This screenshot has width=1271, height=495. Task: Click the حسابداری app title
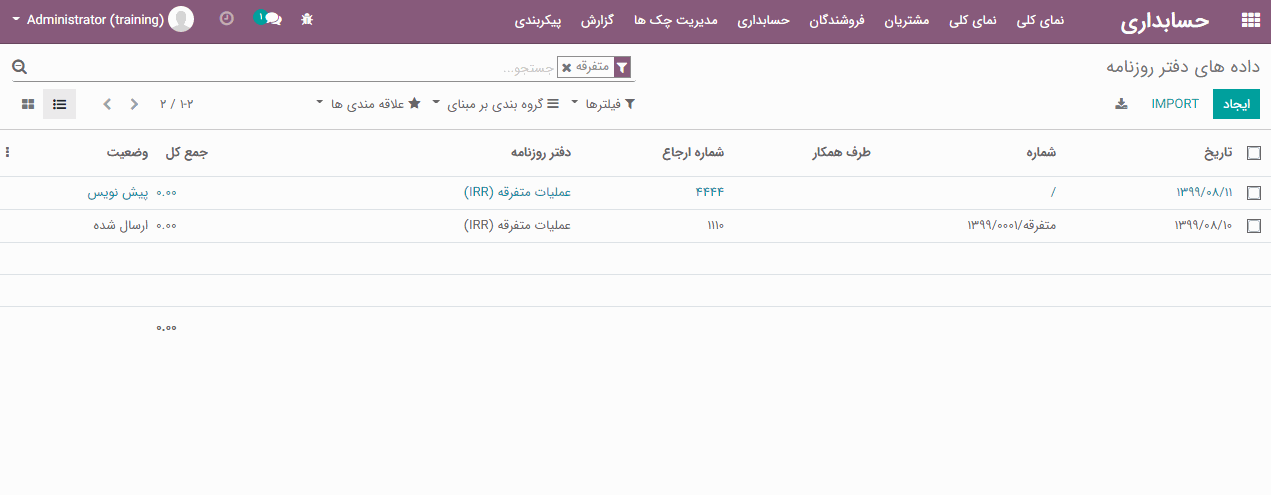click(1166, 21)
